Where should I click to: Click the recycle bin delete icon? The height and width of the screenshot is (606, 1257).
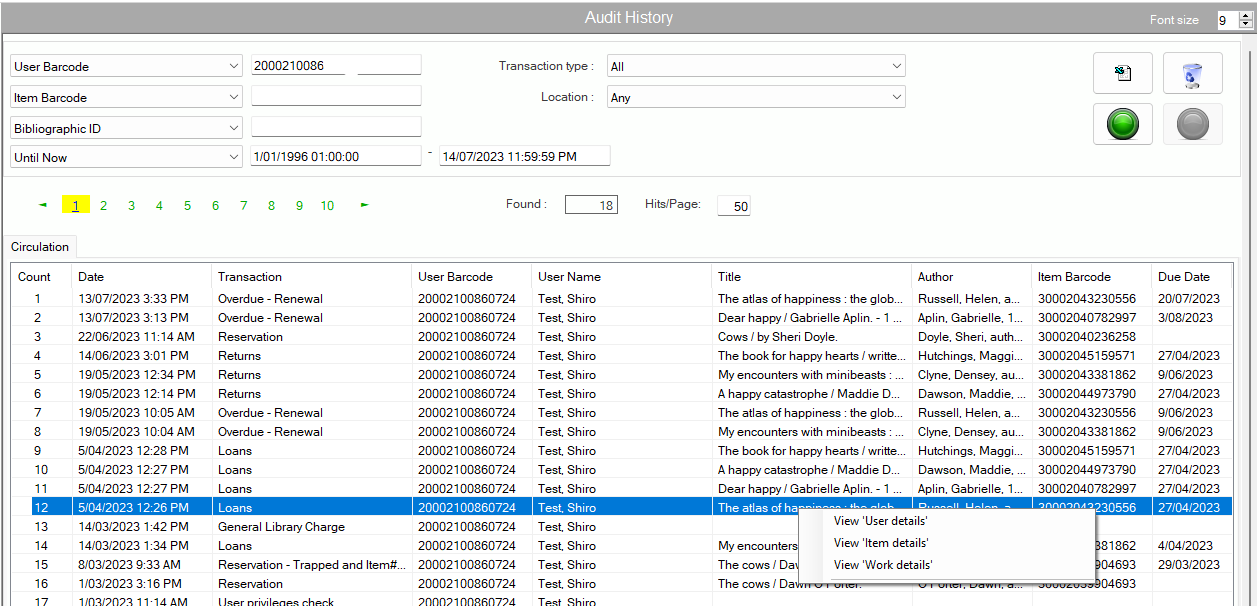point(1192,72)
